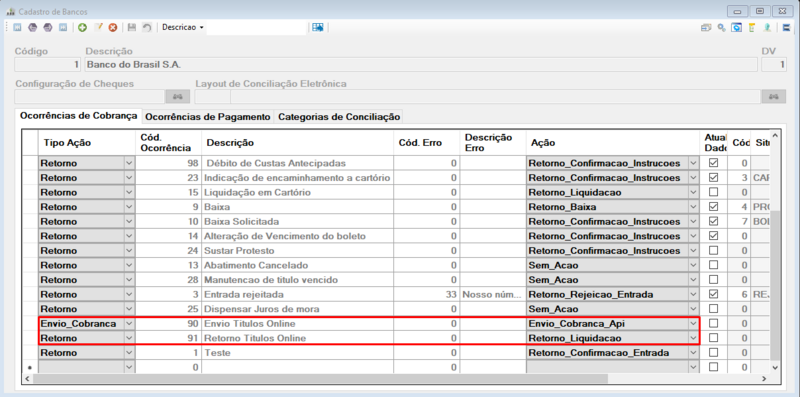Go to previous record arrow icon
This screenshot has width=800, height=397.
pos(32,27)
